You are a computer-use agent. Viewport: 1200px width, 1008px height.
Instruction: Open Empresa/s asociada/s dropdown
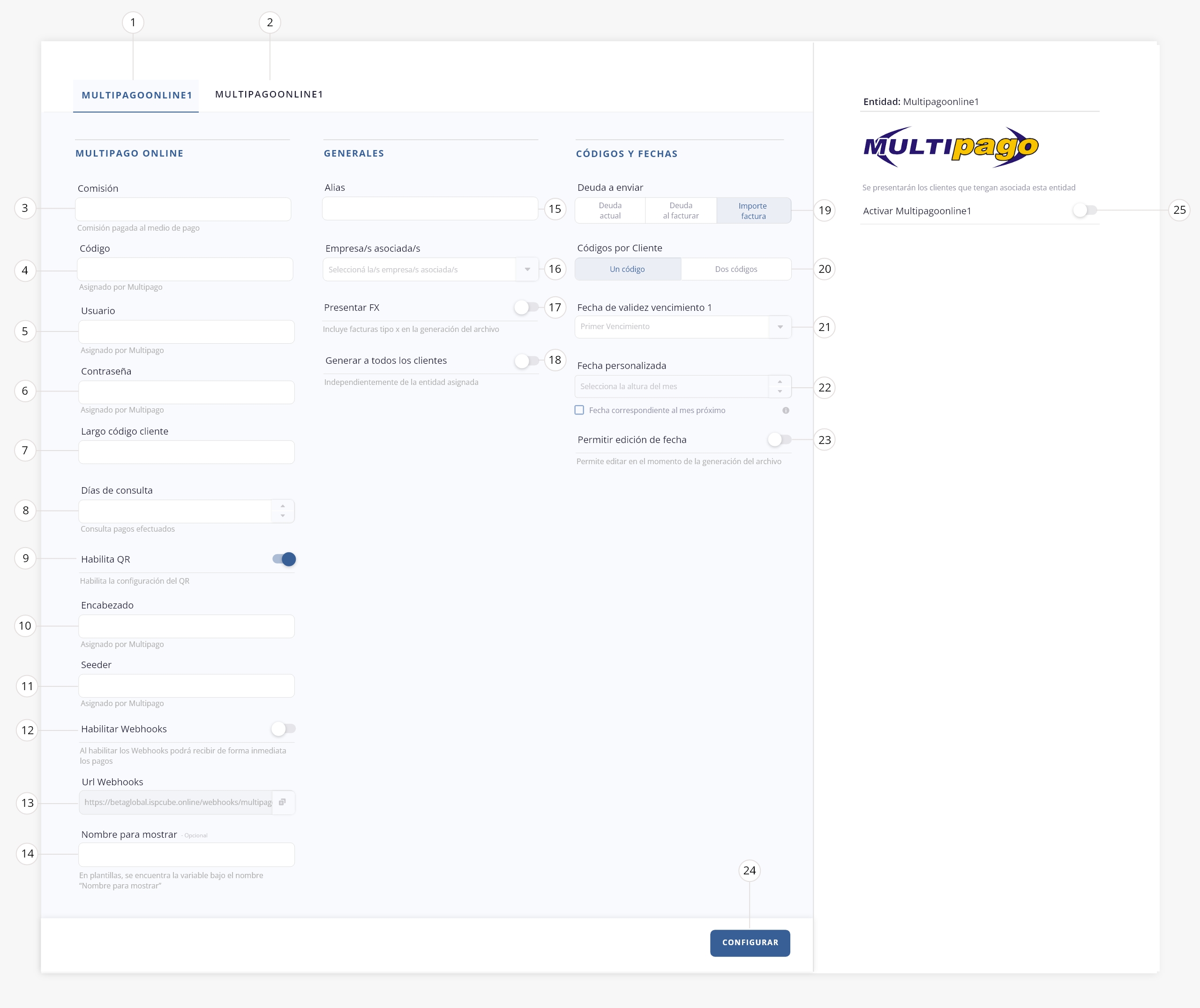click(x=430, y=269)
